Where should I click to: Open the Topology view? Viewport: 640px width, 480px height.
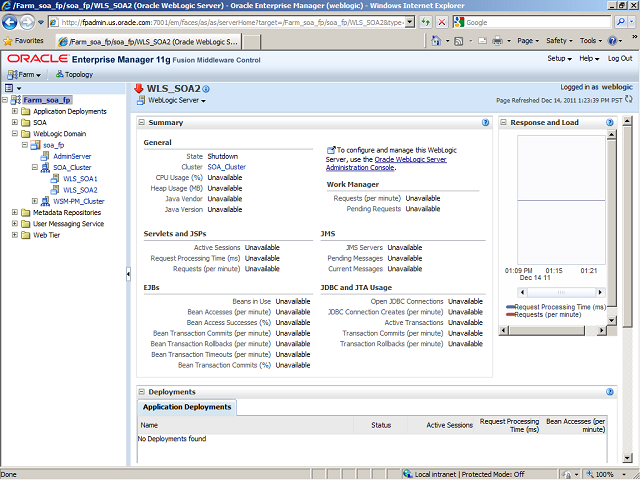tap(75, 74)
